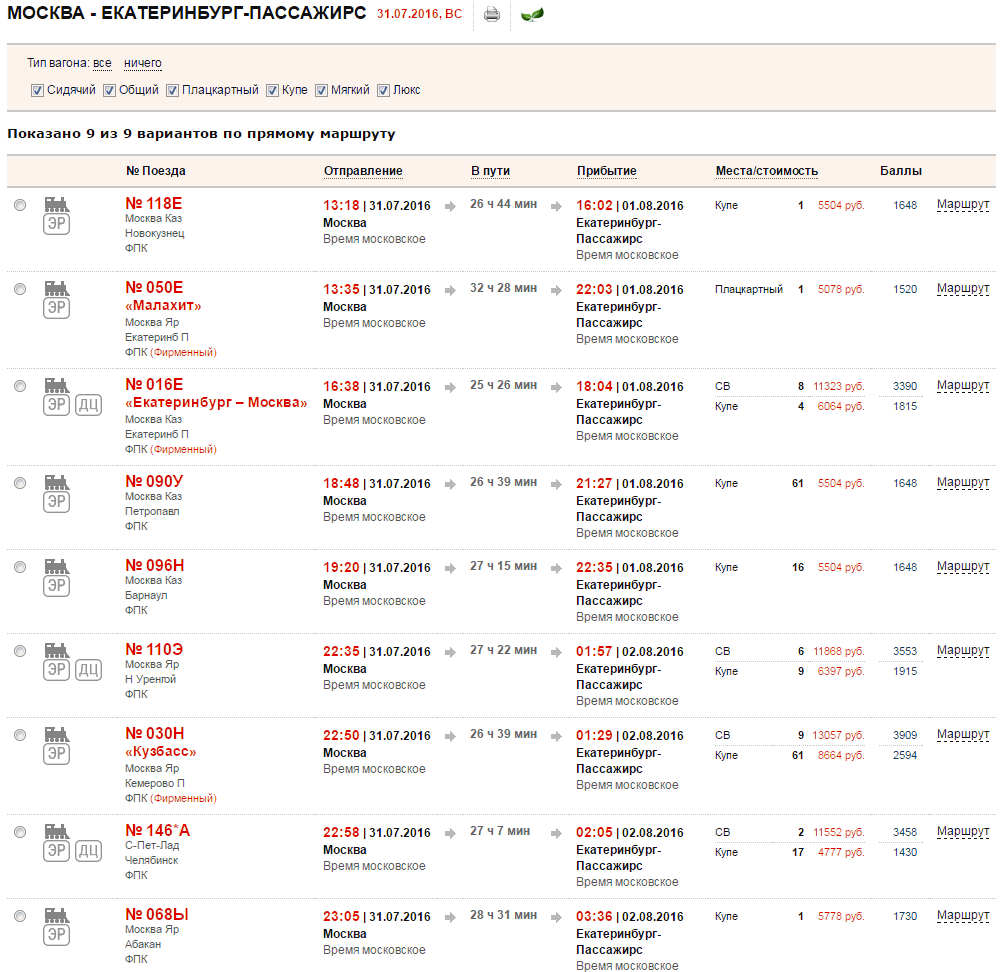Click the ДЦ badge for train 110Э
The width and height of the screenshot is (1007, 972).
point(88,670)
